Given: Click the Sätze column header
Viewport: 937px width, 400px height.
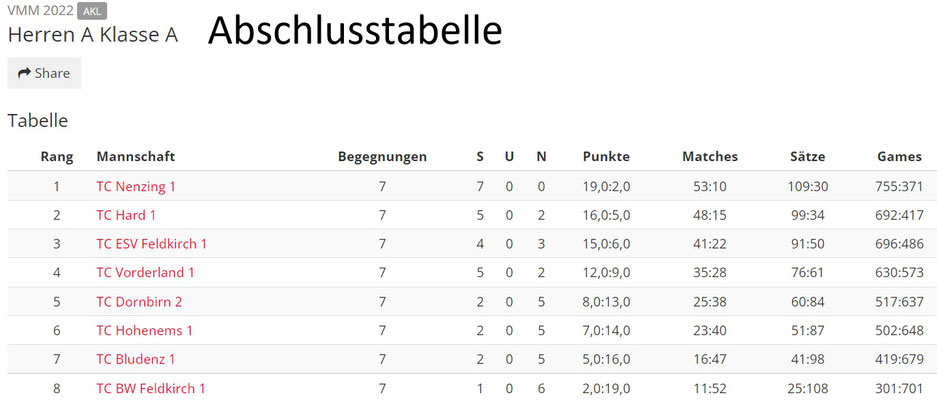Looking at the screenshot, I should click(x=807, y=157).
